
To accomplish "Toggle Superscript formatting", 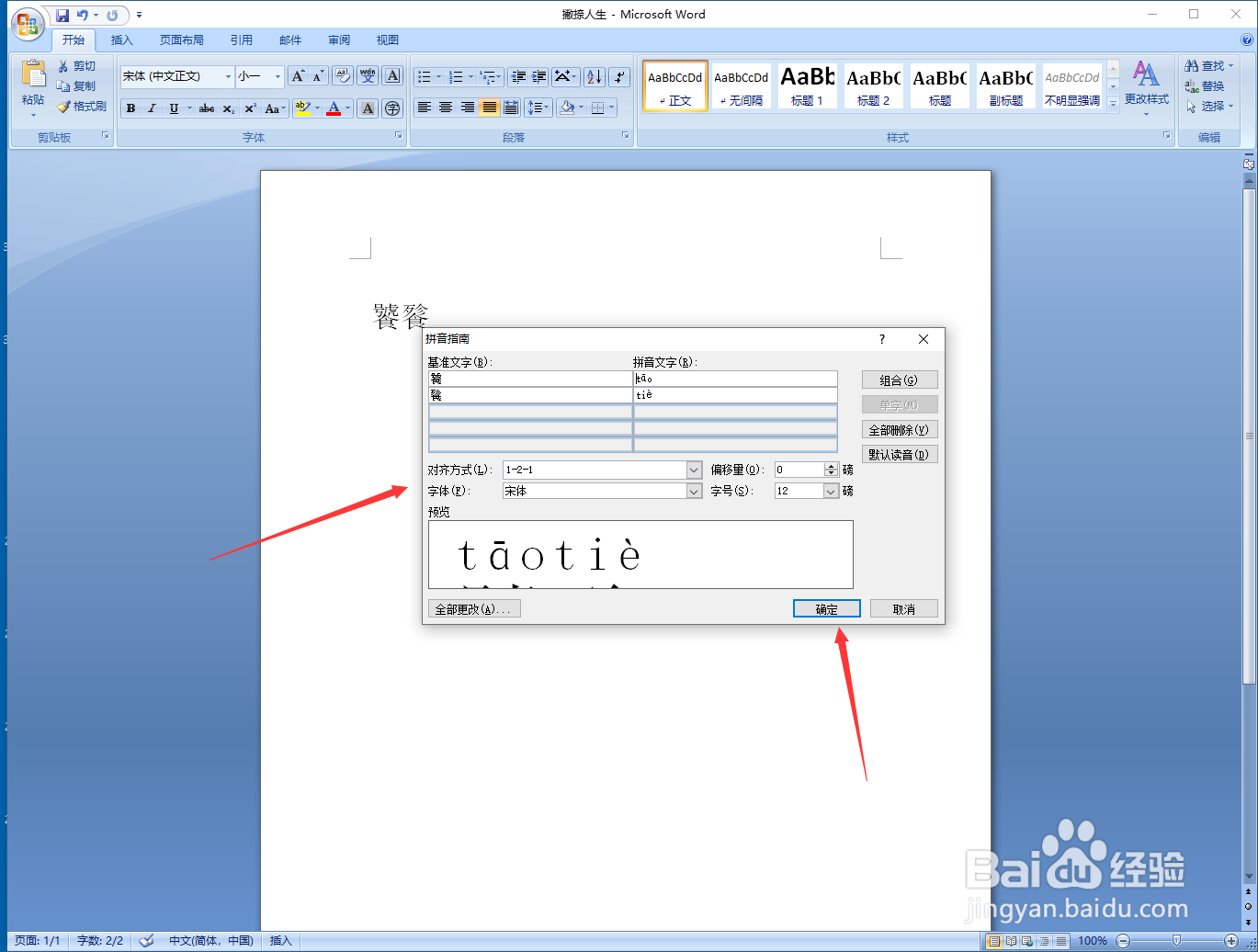I will (x=250, y=108).
